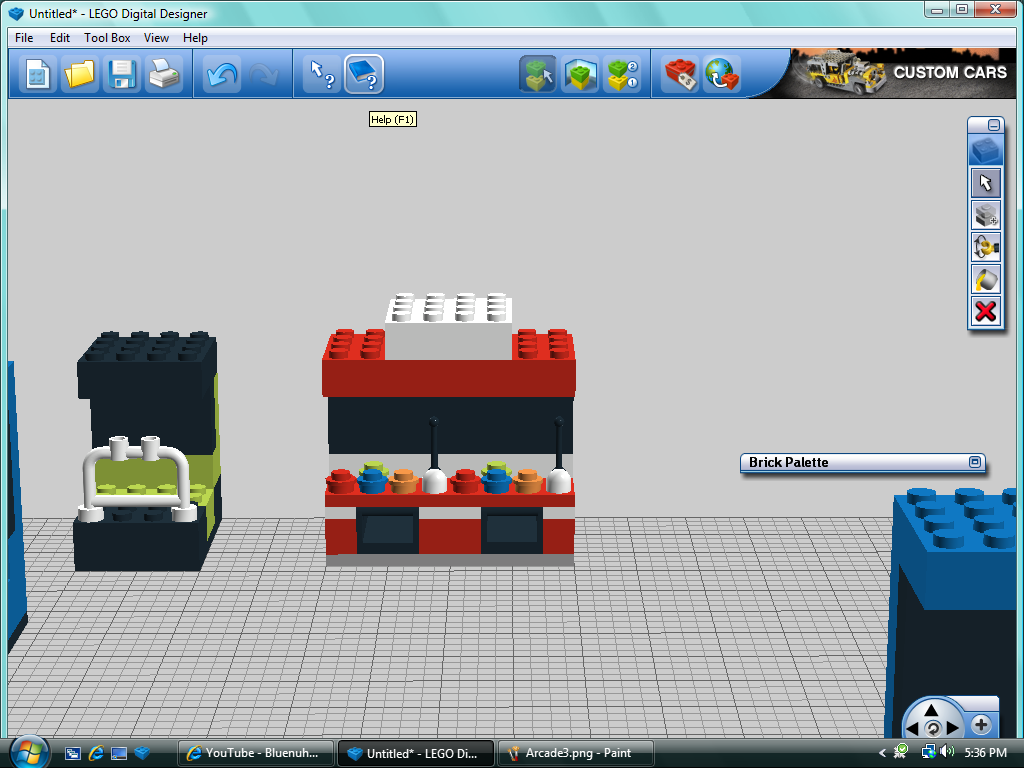
Task: Launch Internet Explorer from Quick Launch
Action: pyautogui.click(x=97, y=753)
